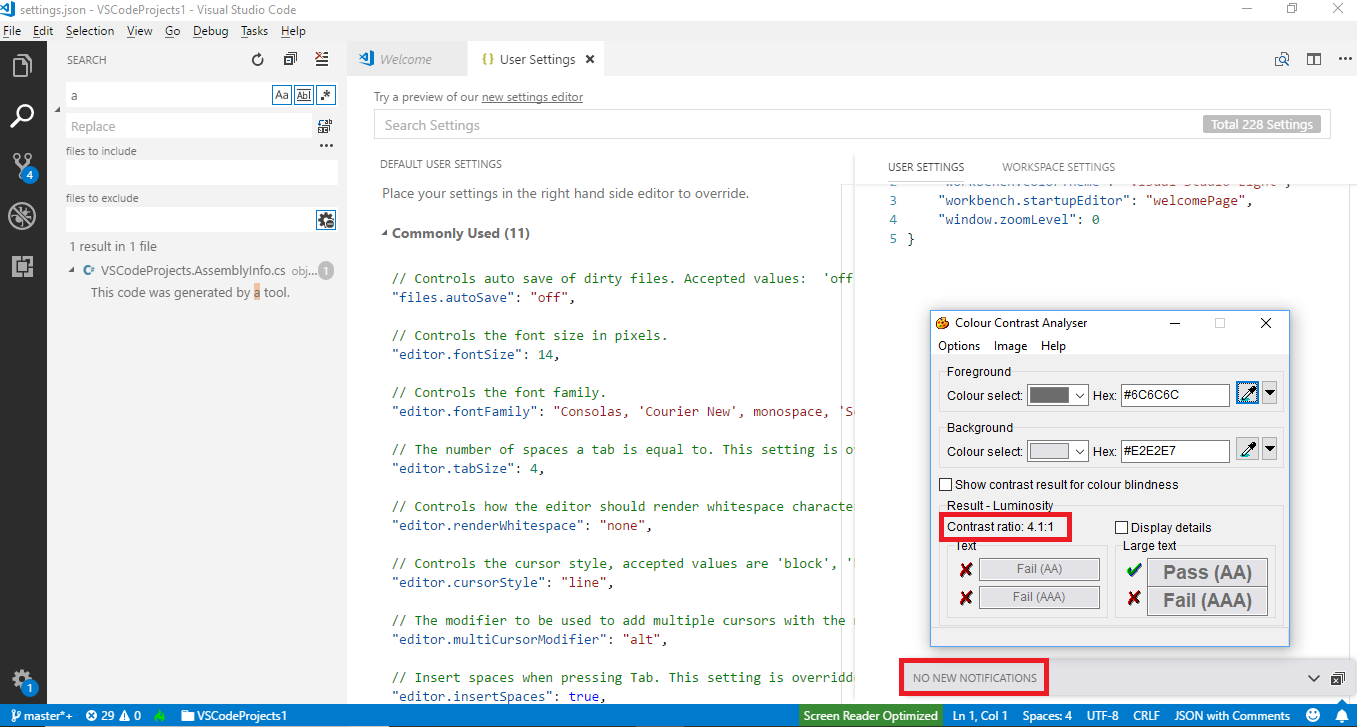Toggle the exclude settings gear button
1357x727 pixels.
[326, 220]
